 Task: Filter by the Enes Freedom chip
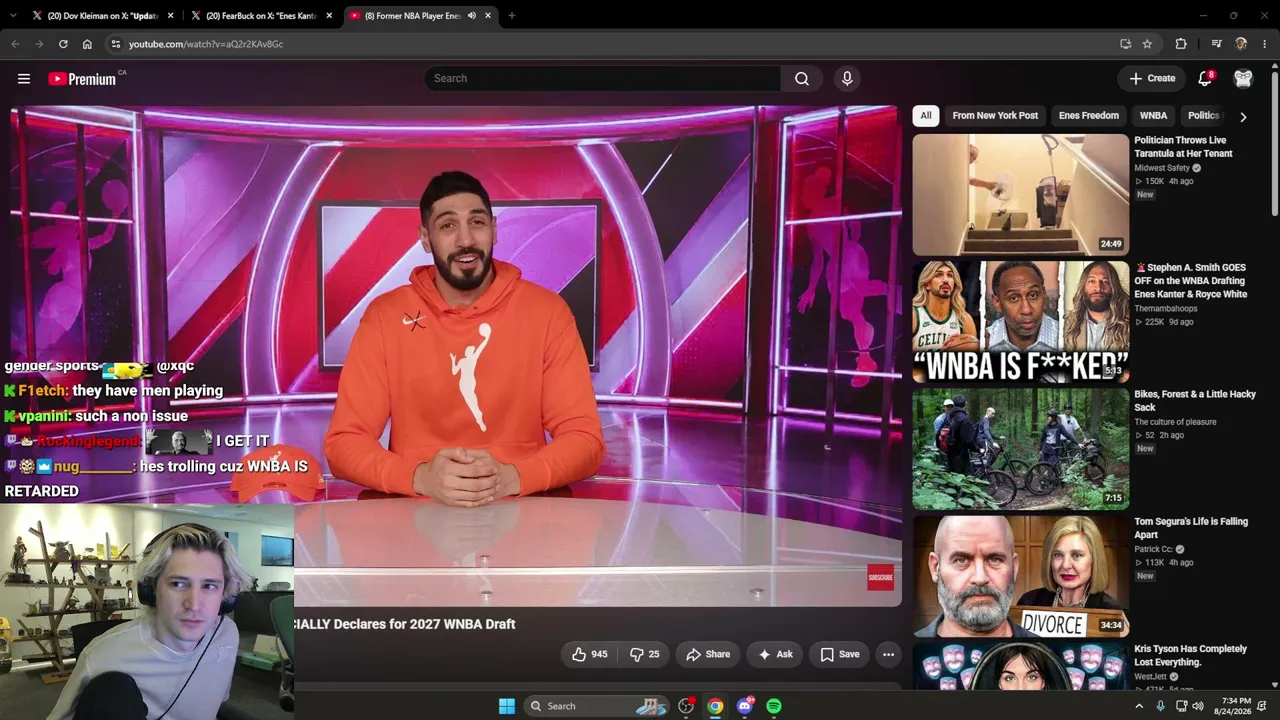1089,116
